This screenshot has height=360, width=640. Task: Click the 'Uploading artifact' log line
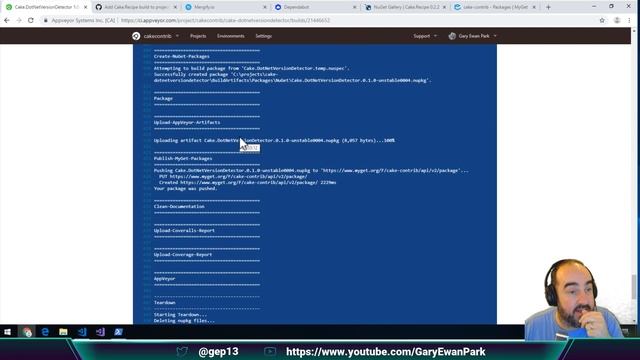pos(274,140)
